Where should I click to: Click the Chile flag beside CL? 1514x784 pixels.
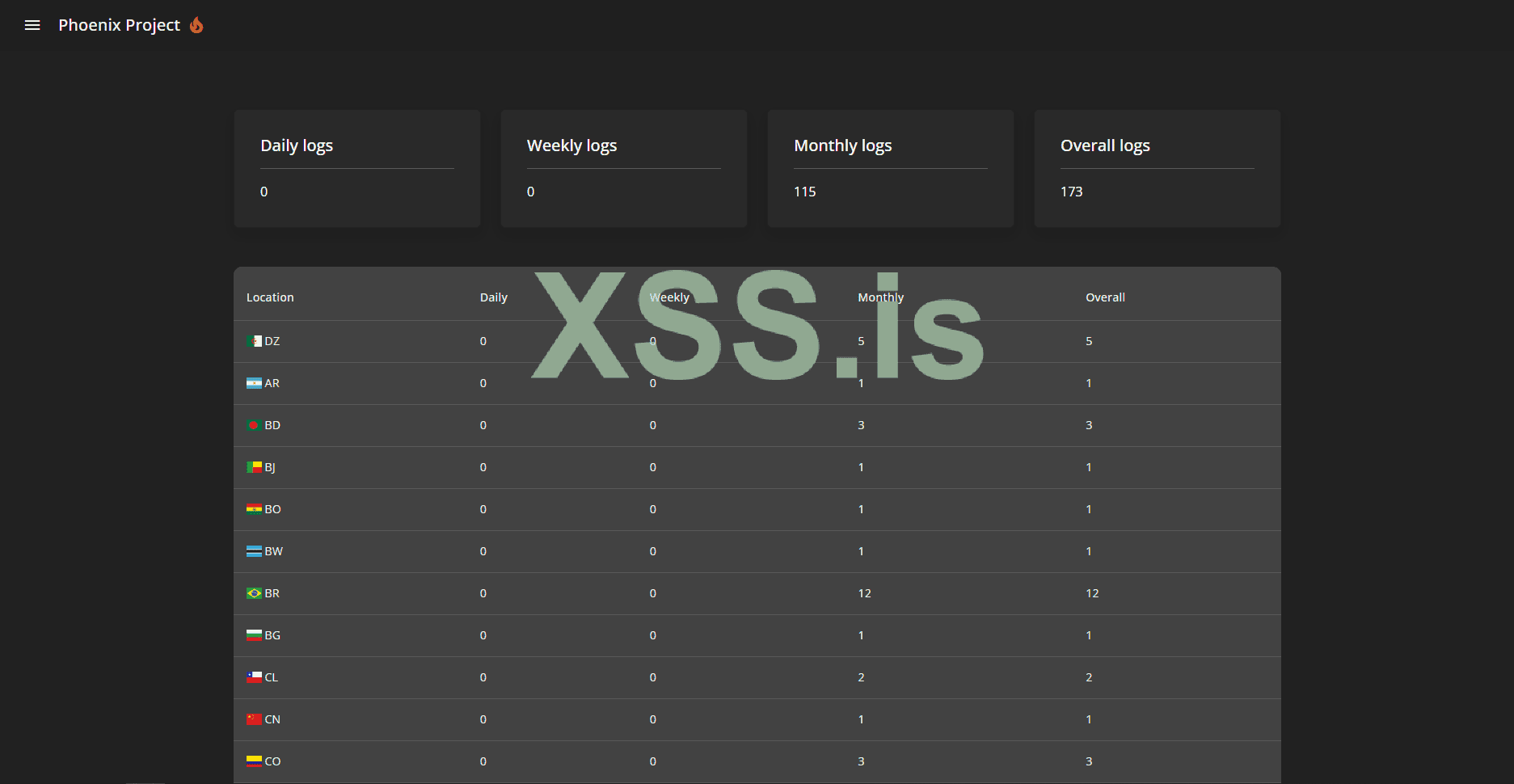point(254,677)
